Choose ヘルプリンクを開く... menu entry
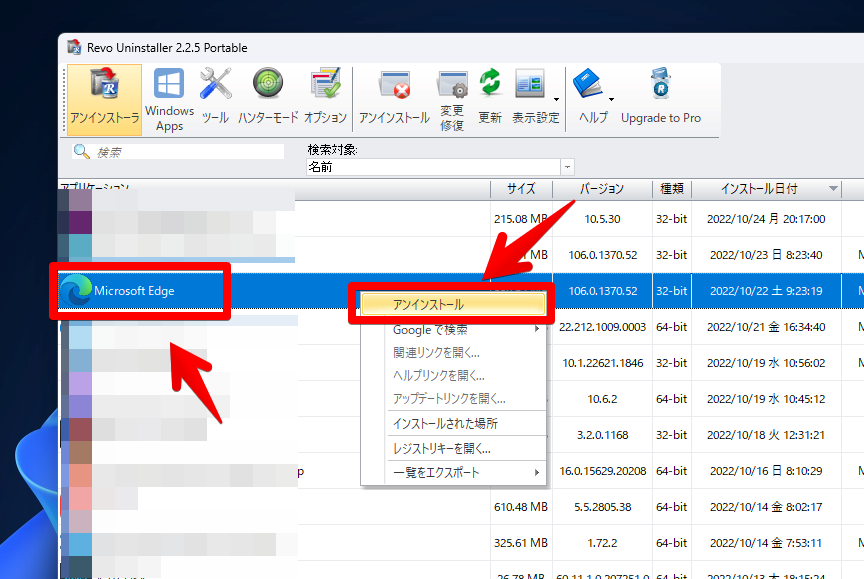The image size is (864, 579). coord(453,376)
